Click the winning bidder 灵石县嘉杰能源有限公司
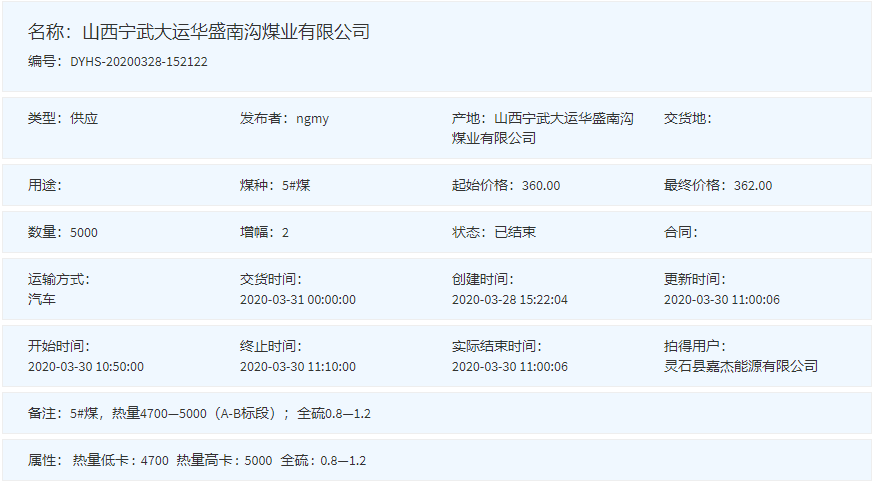Image resolution: width=874 pixels, height=483 pixels. [741, 366]
